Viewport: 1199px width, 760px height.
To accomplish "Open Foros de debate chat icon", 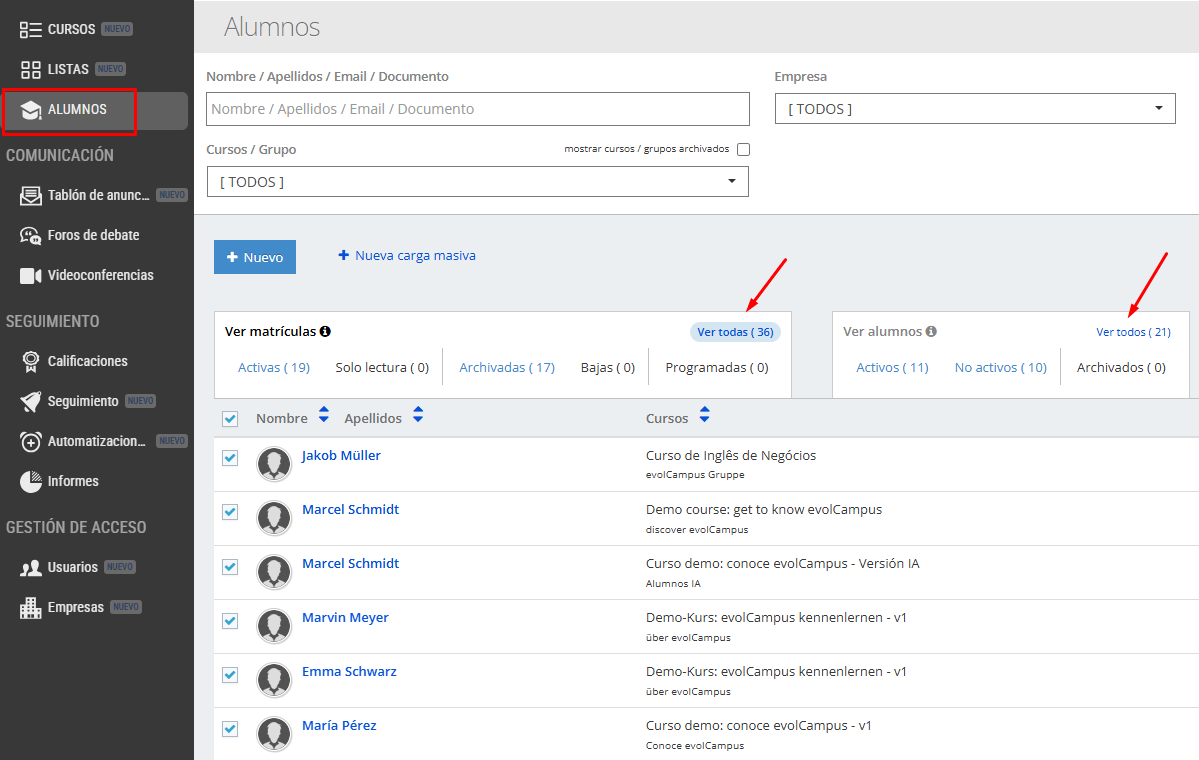I will pos(30,235).
